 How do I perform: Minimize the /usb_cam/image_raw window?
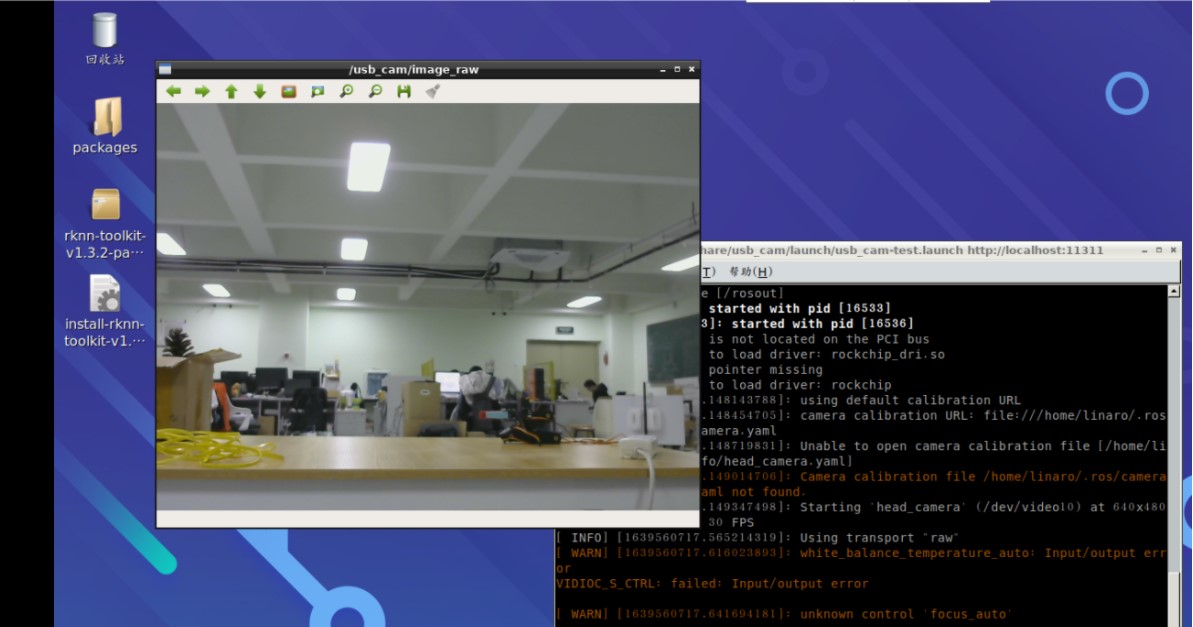(662, 69)
